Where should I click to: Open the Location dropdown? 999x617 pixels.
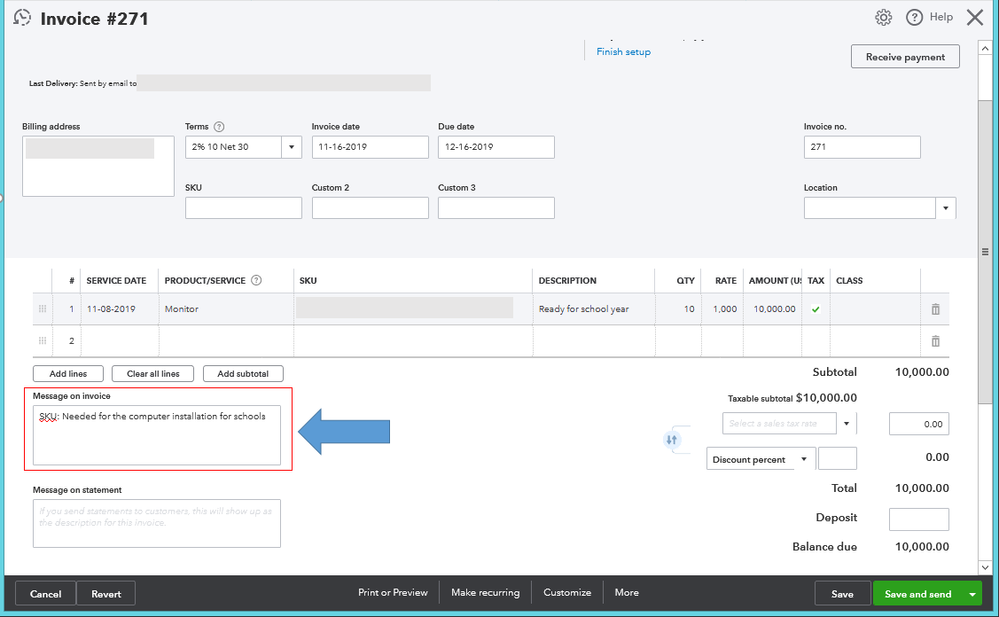tap(945, 208)
